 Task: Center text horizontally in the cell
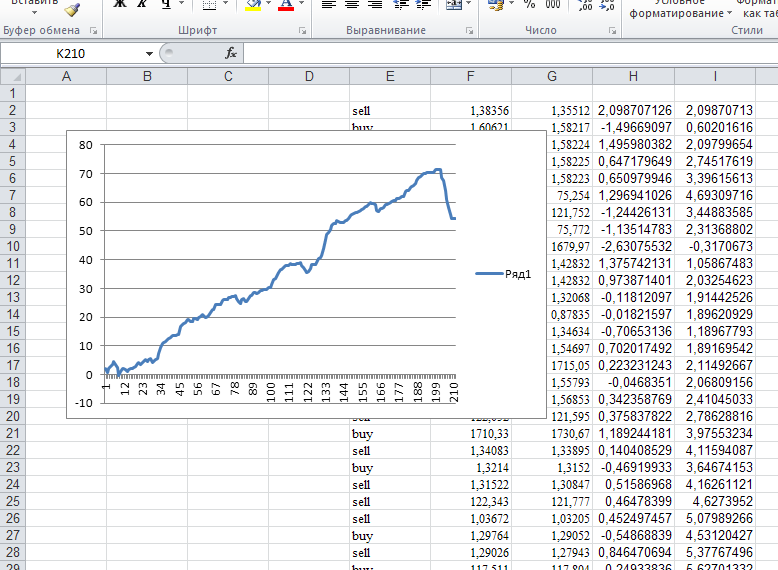[x=352, y=4]
